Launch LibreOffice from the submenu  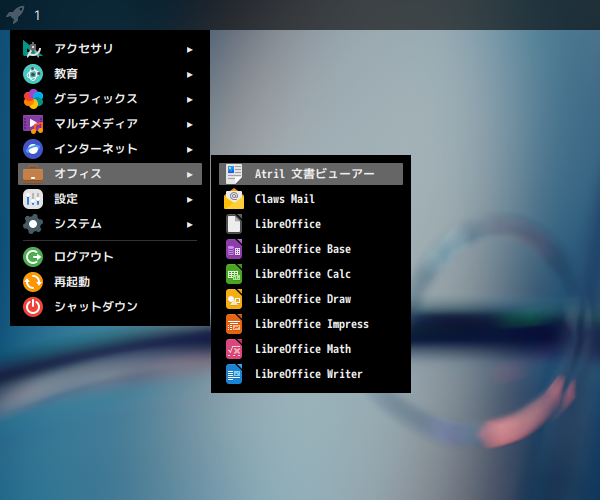point(311,224)
